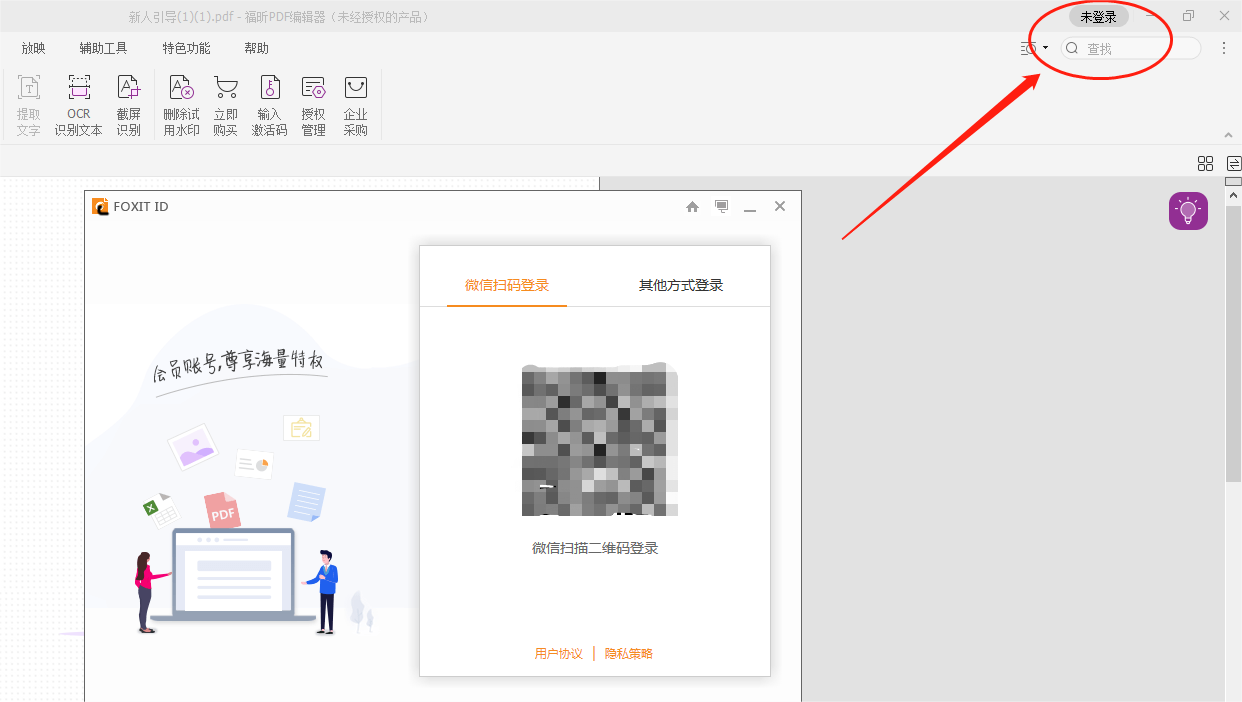
Task: Collapse the ribbon using the chevron arrow
Action: click(x=1228, y=135)
